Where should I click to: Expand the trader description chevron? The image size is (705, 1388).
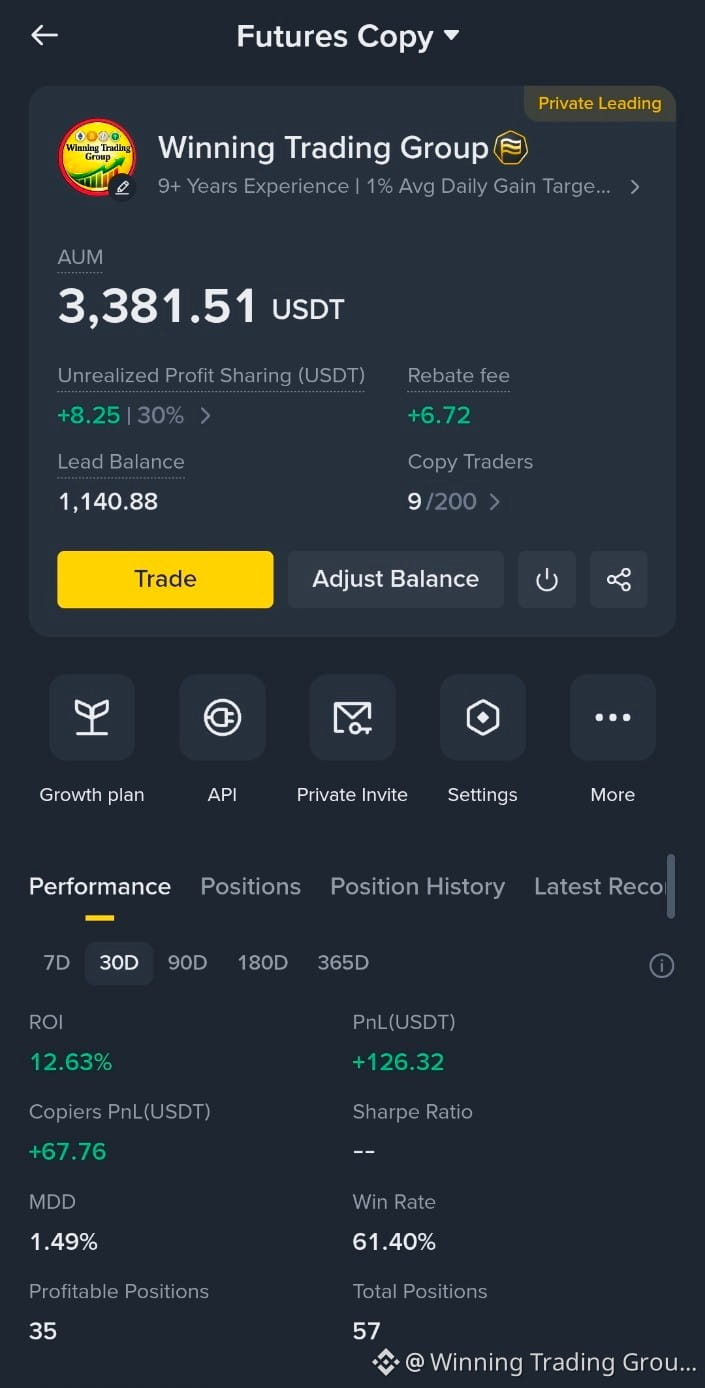click(635, 187)
